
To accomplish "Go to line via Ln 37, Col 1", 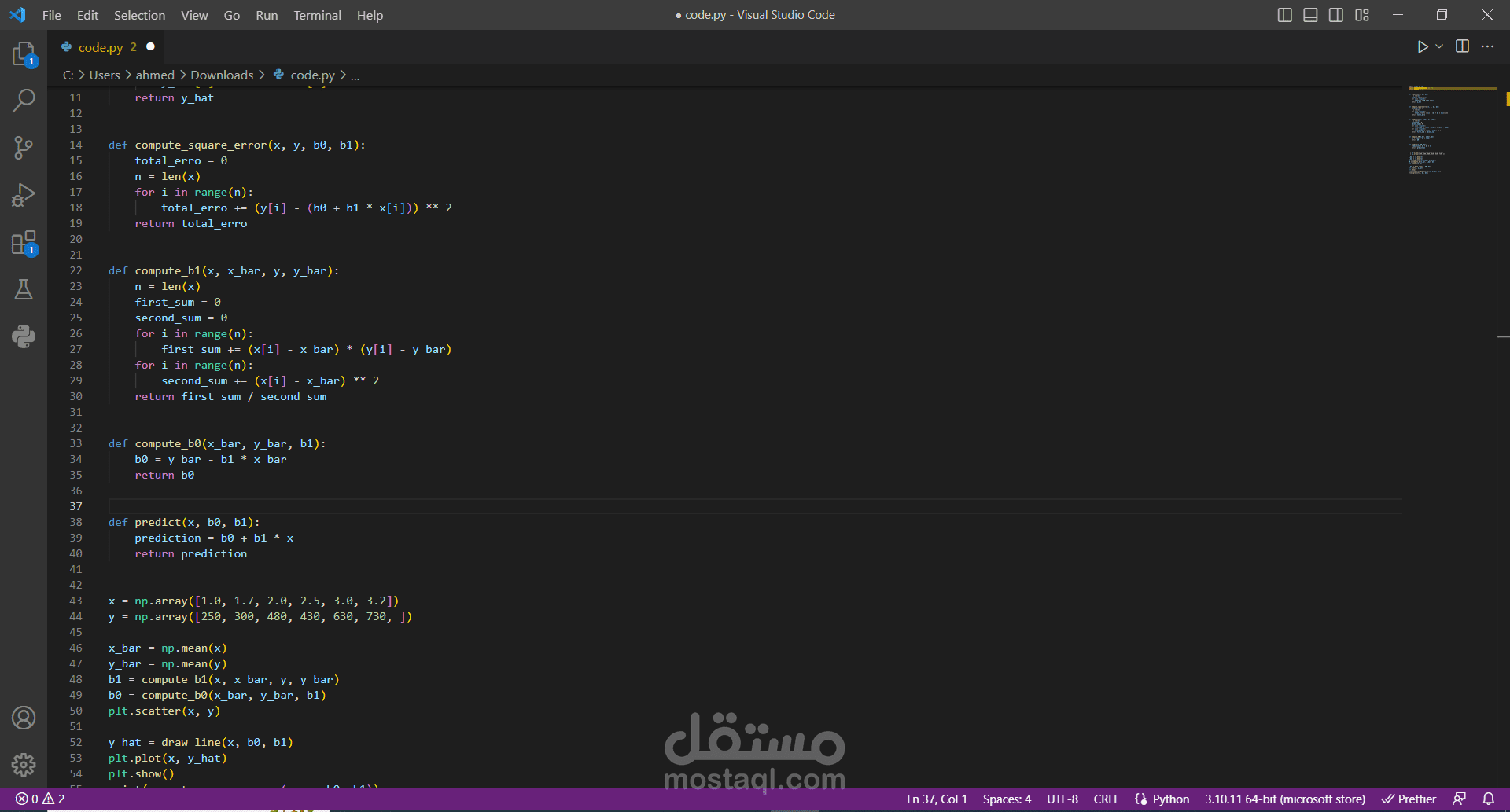I will 937,799.
